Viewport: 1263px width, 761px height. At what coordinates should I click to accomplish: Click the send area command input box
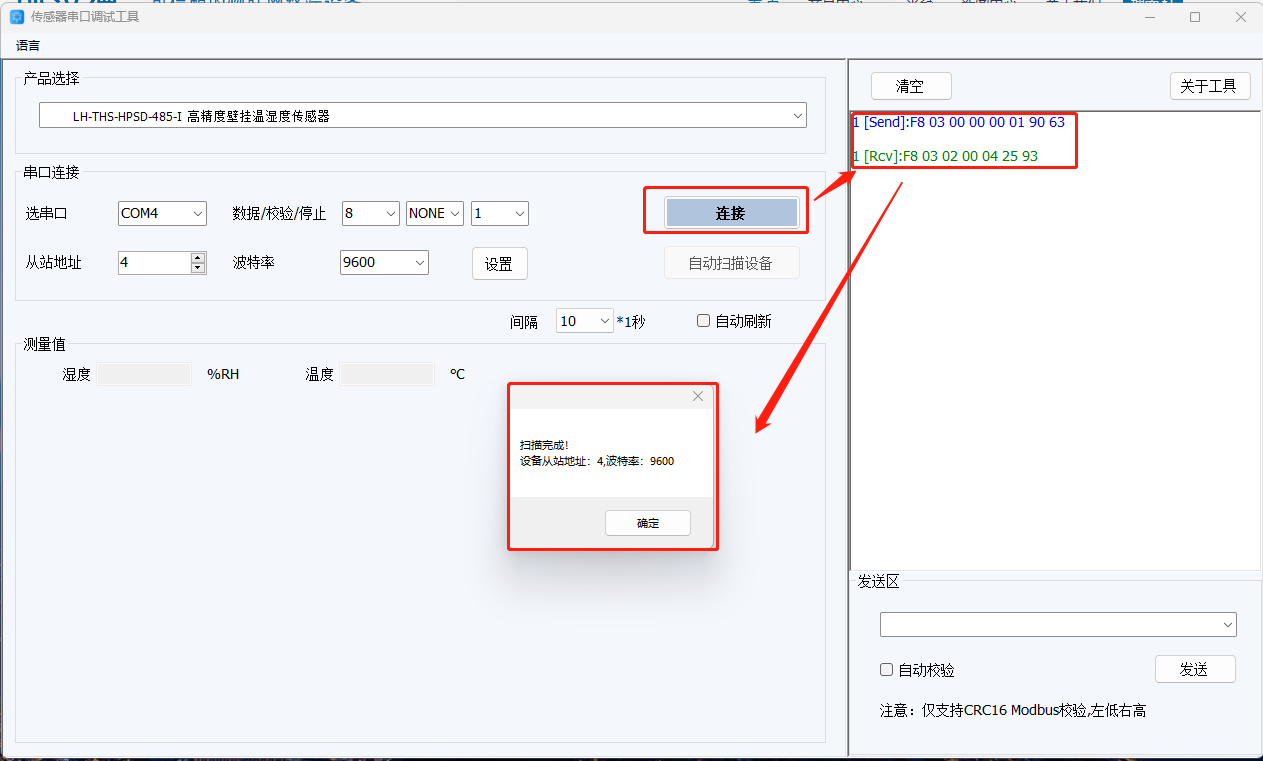pyautogui.click(x=1050, y=625)
